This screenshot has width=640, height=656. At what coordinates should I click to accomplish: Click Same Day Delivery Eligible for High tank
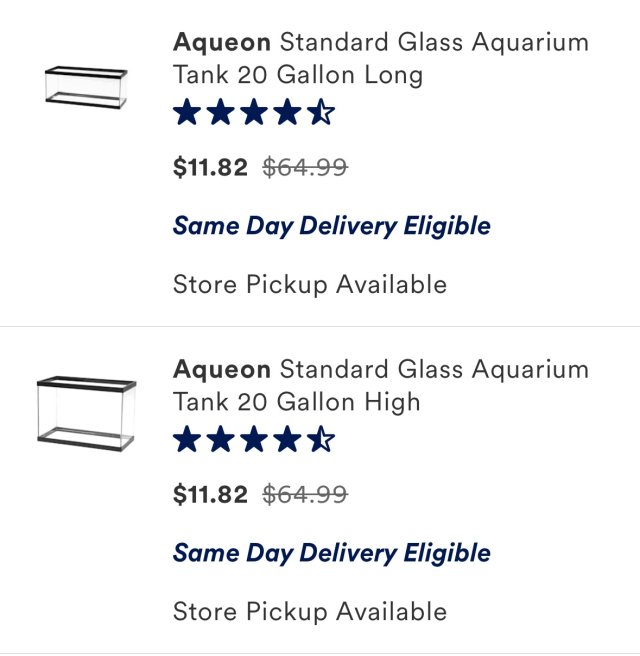tap(332, 553)
